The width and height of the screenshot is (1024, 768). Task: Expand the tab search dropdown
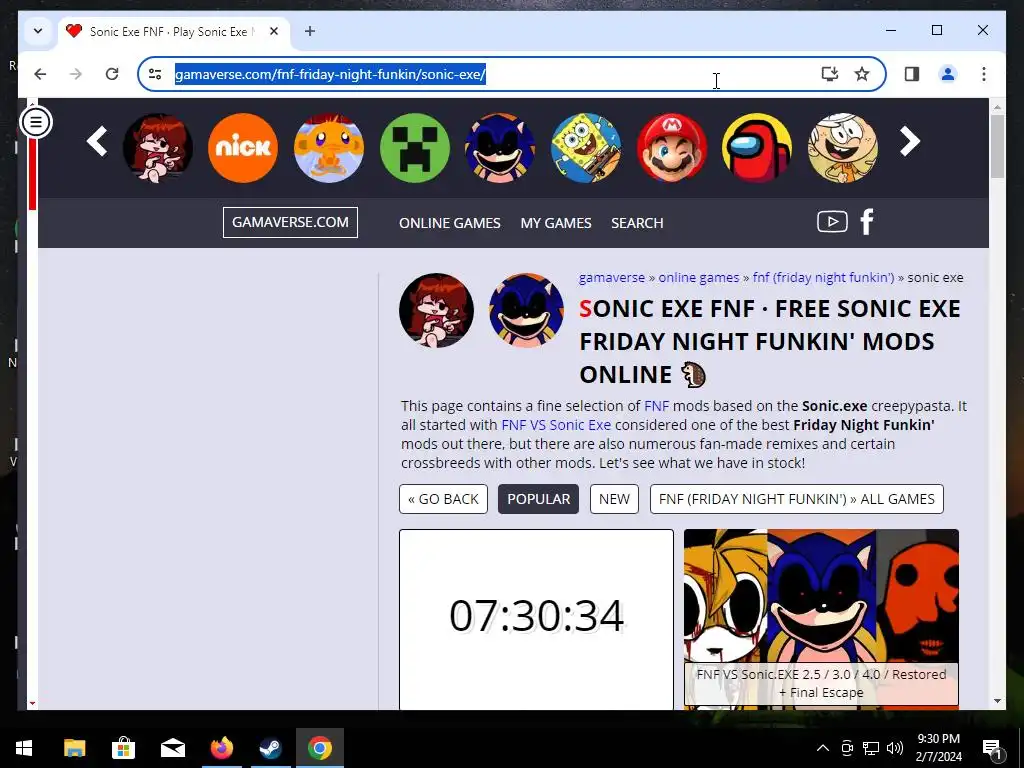pyautogui.click(x=38, y=31)
